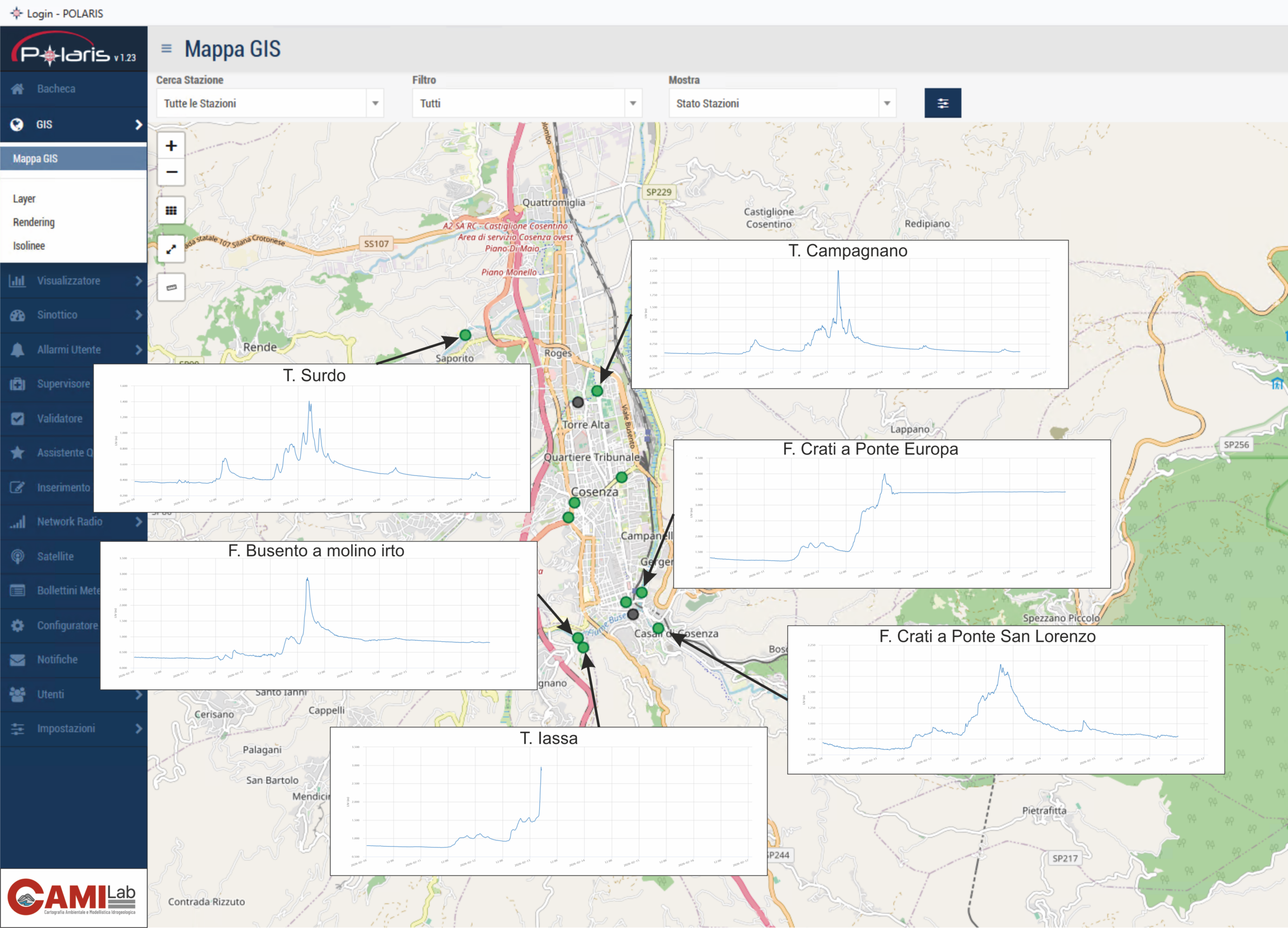Click the gray station marker near Torre Alta
Viewport: 1288px width, 928px height.
point(578,402)
